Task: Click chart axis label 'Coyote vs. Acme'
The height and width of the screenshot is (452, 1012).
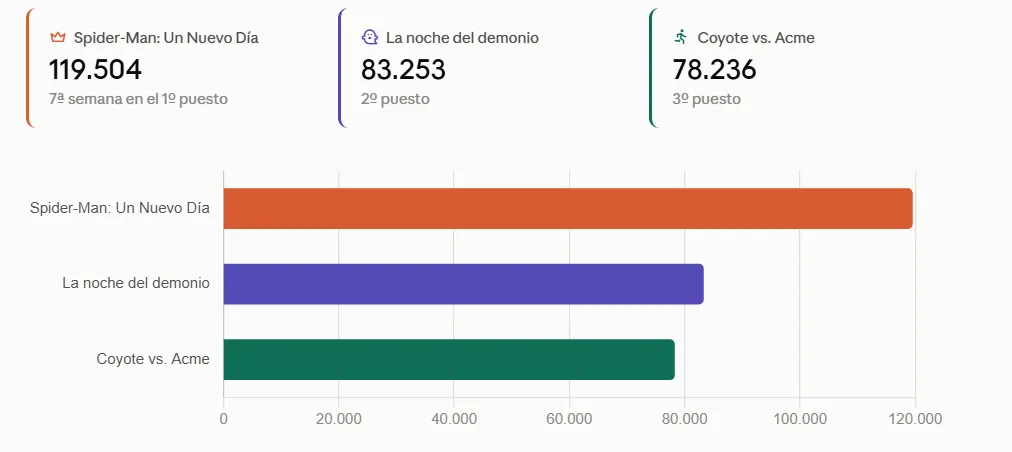Action: [x=153, y=359]
